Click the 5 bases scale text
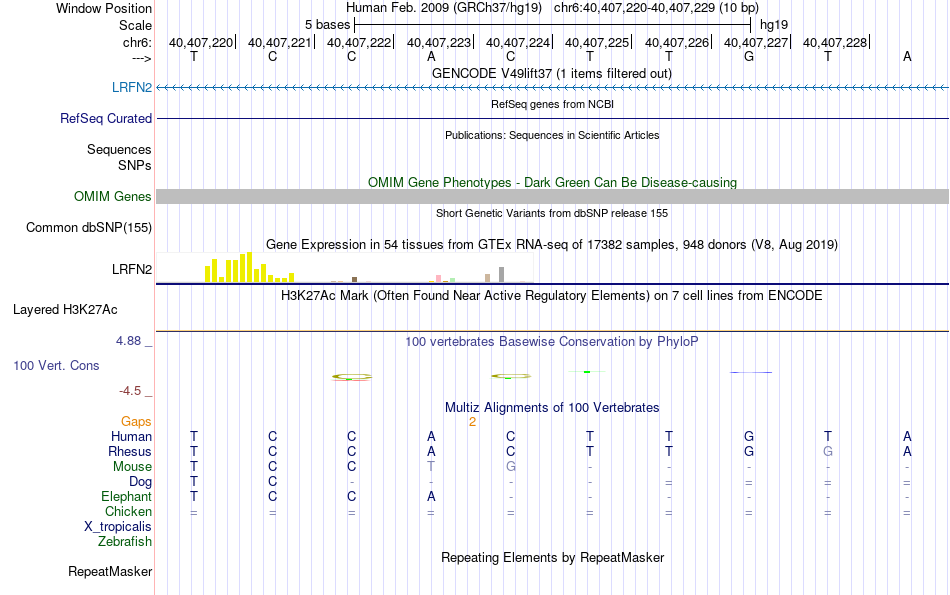This screenshot has width=950, height=595. pos(327,25)
